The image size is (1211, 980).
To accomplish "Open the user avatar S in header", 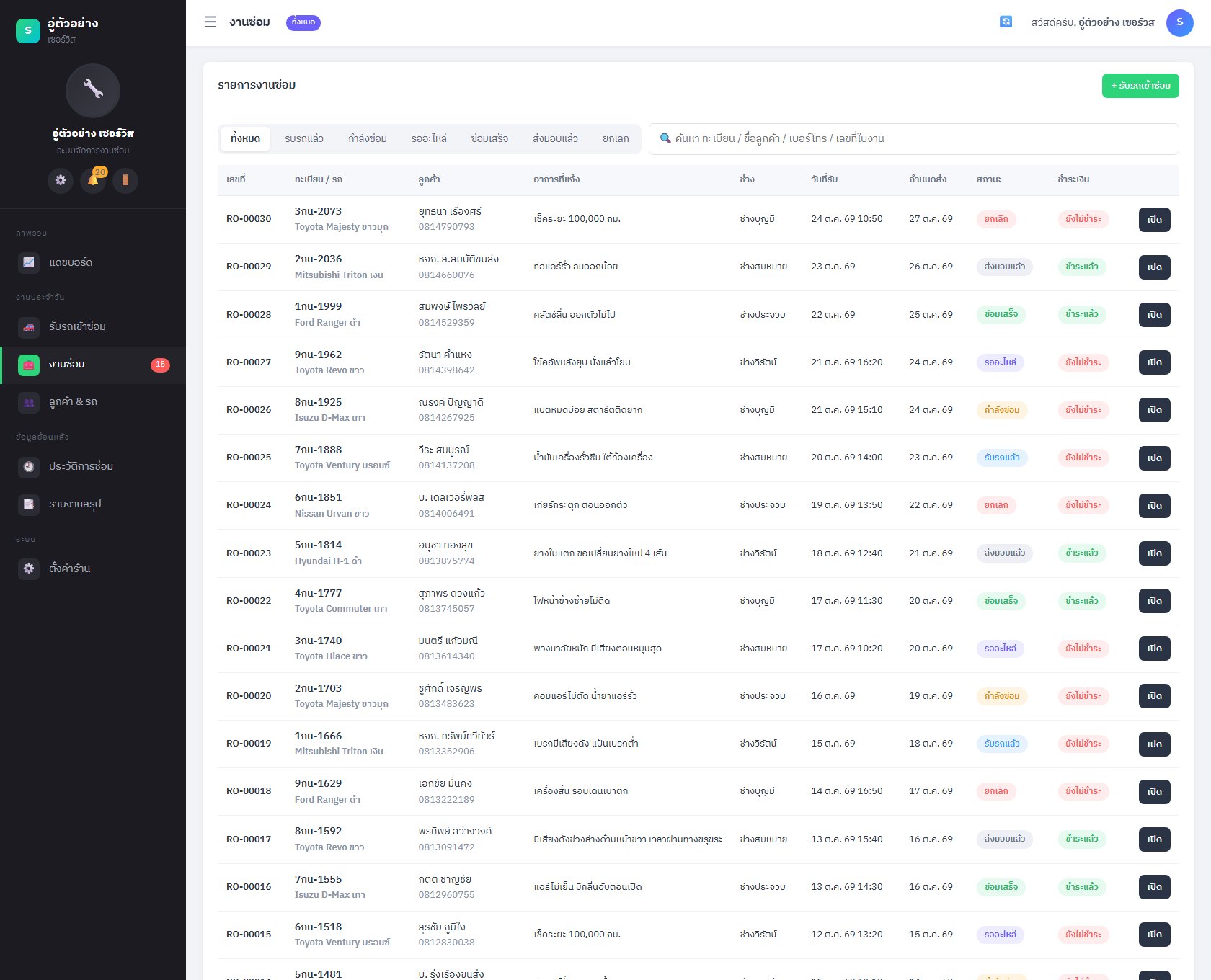I will [x=1179, y=23].
